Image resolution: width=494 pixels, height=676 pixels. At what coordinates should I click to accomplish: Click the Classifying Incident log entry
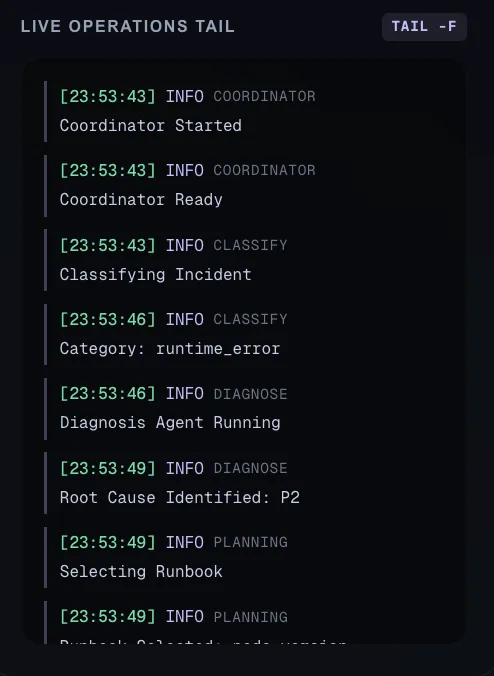155,274
